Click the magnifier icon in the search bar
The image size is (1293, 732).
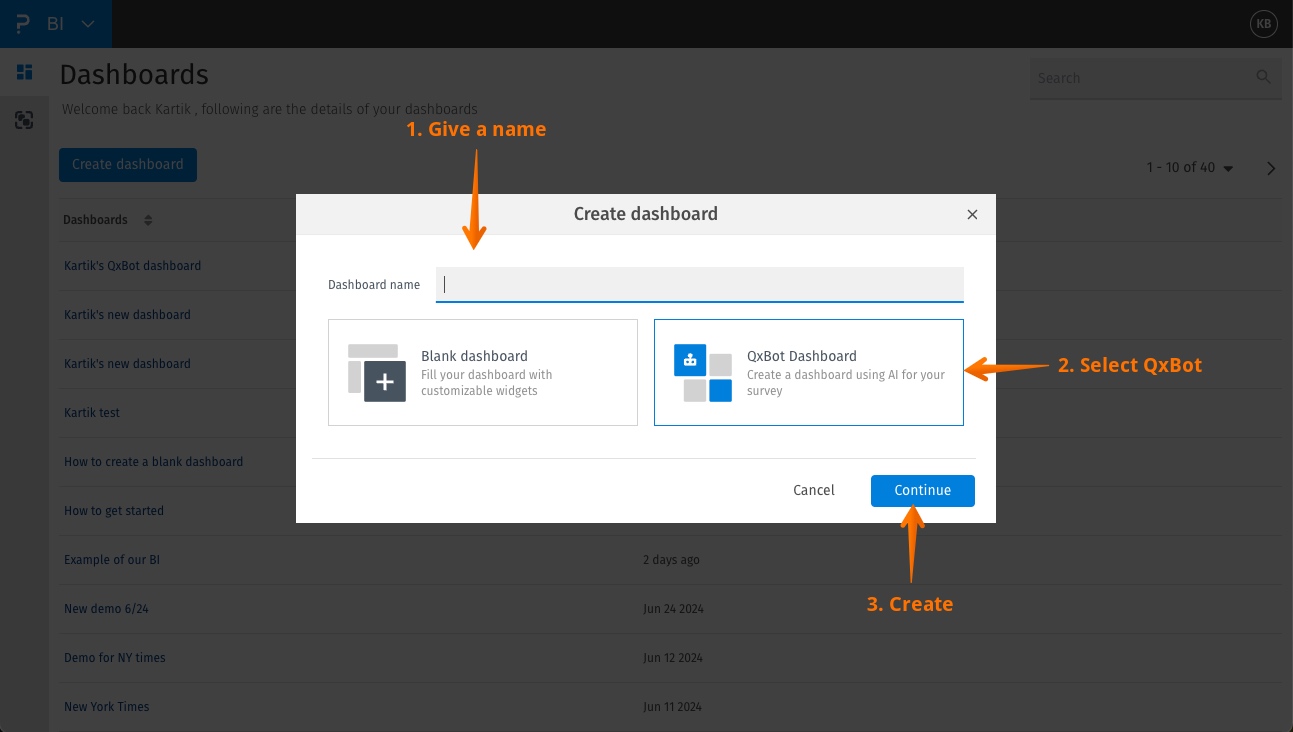(1262, 76)
